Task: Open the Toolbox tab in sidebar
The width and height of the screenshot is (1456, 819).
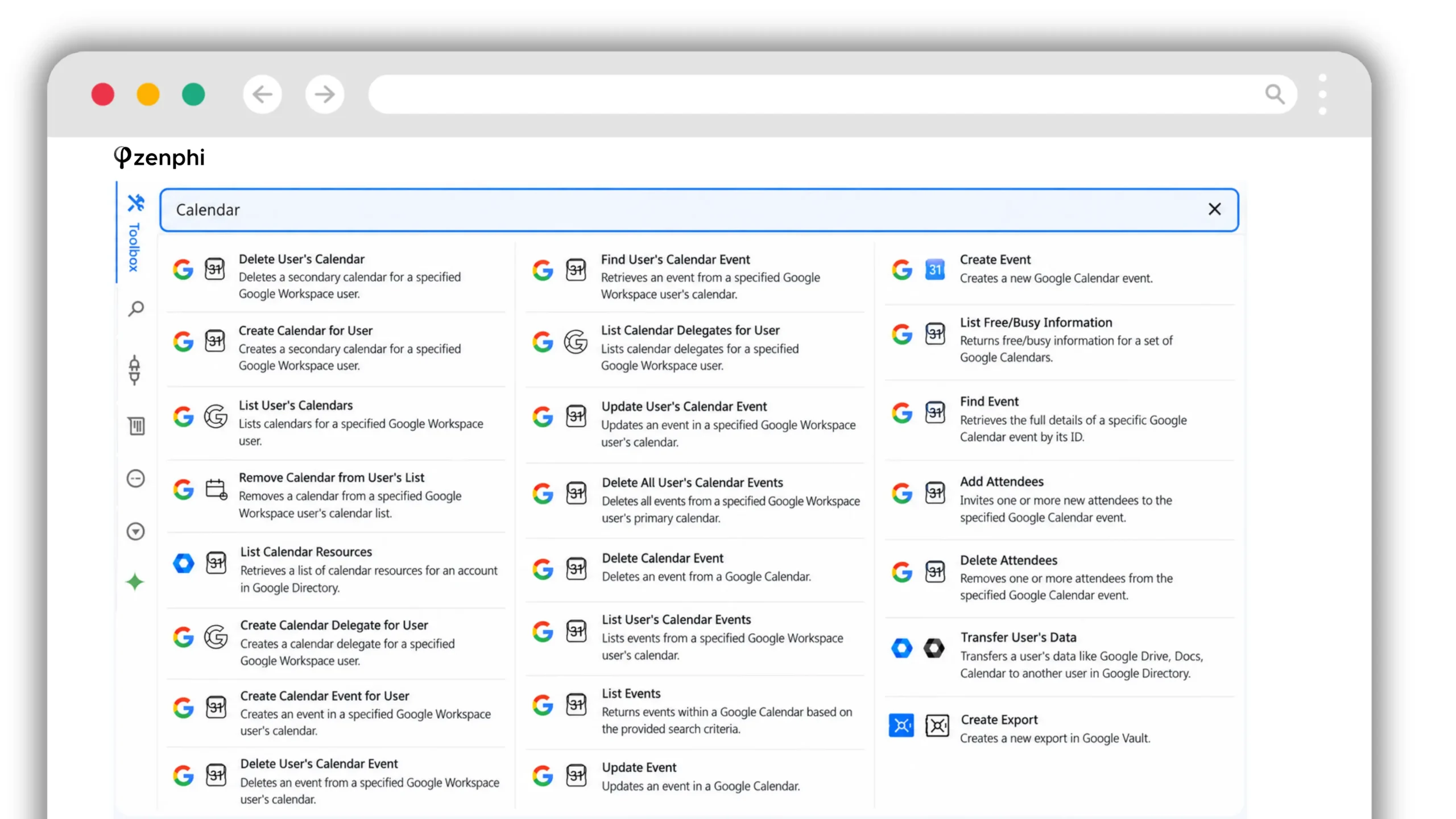Action: coord(135,233)
